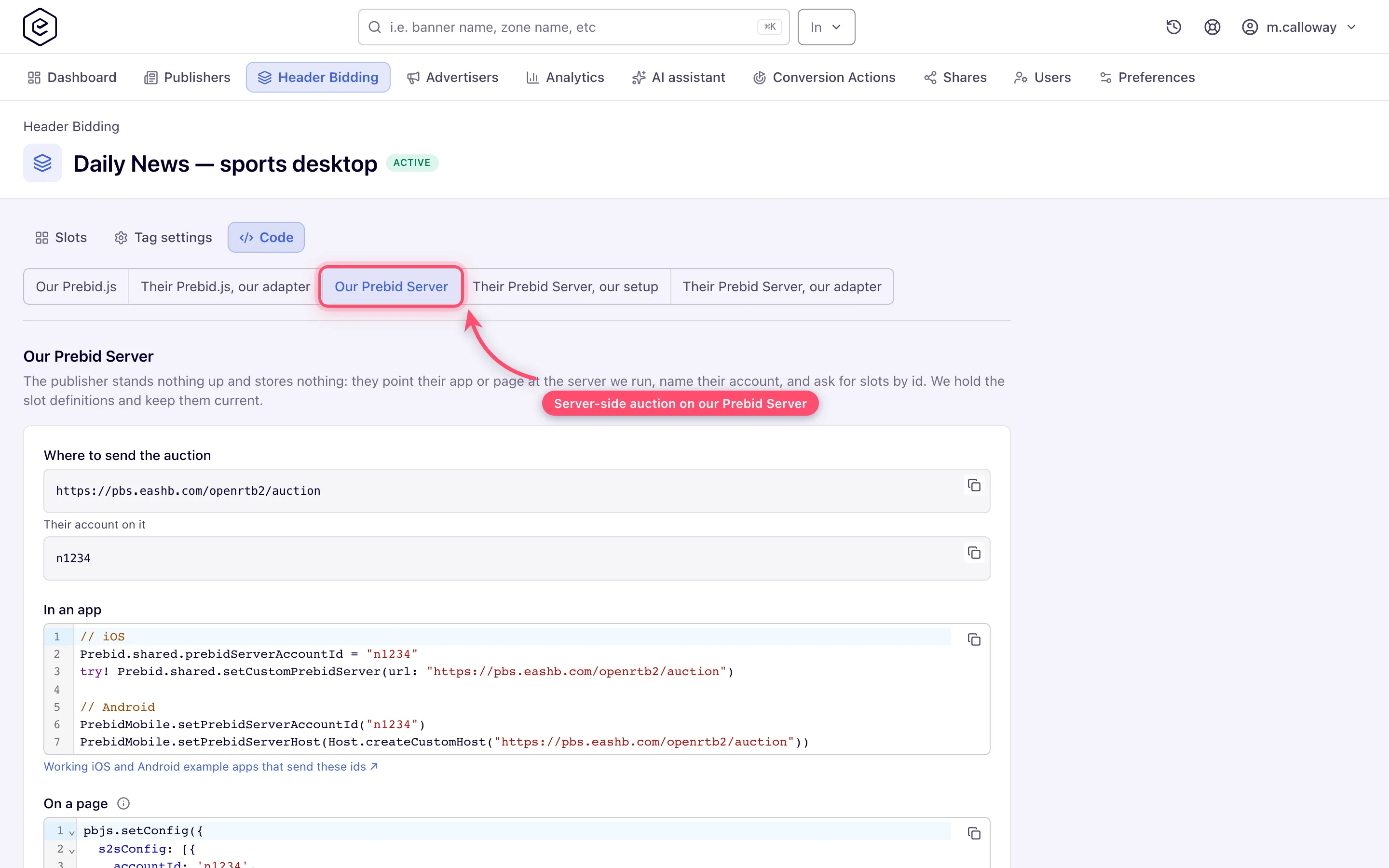The height and width of the screenshot is (868, 1389).
Task: Select 'Their Prebid Server, our setup'
Action: (565, 286)
